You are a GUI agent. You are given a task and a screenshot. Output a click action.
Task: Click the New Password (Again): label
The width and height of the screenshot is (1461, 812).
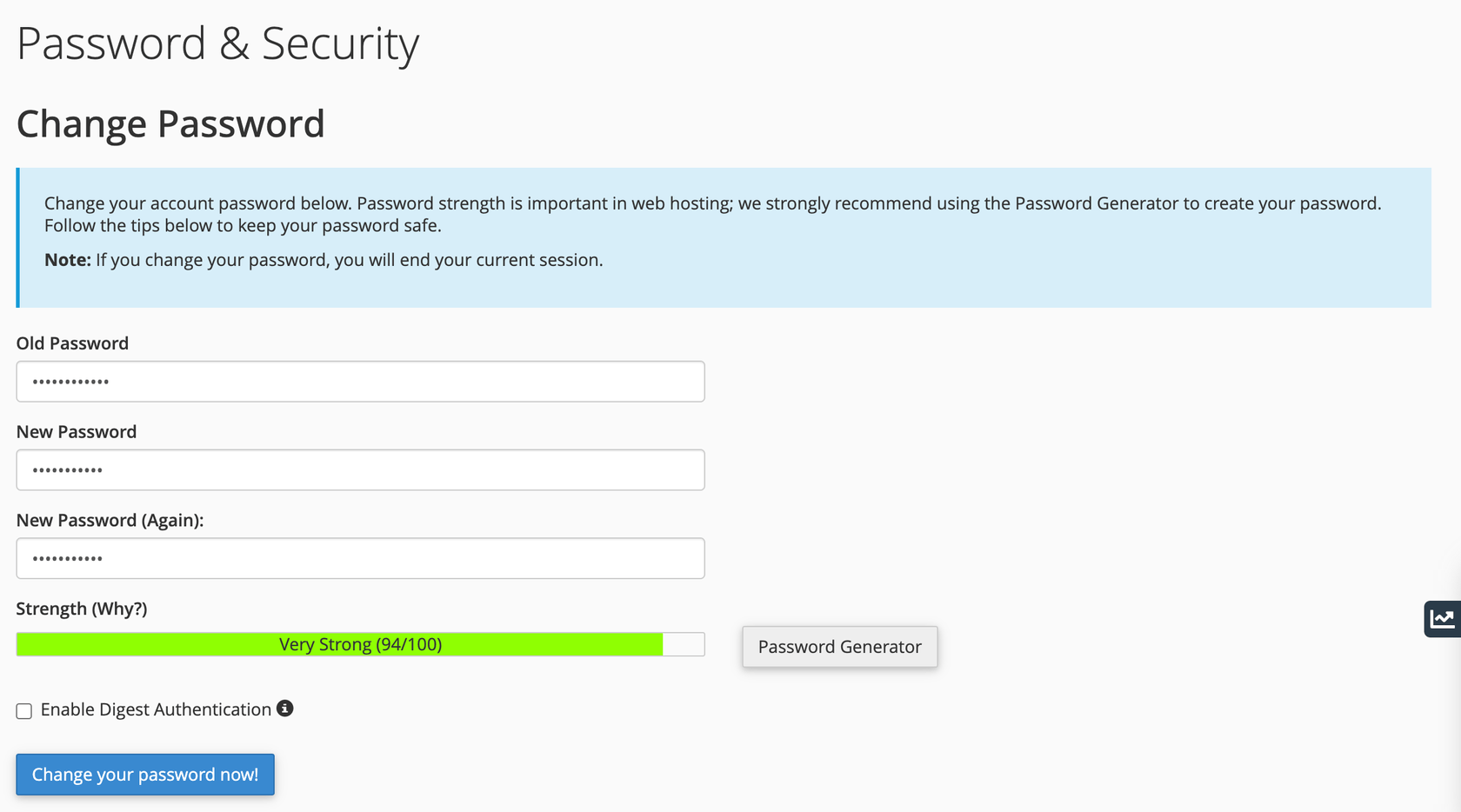point(110,521)
